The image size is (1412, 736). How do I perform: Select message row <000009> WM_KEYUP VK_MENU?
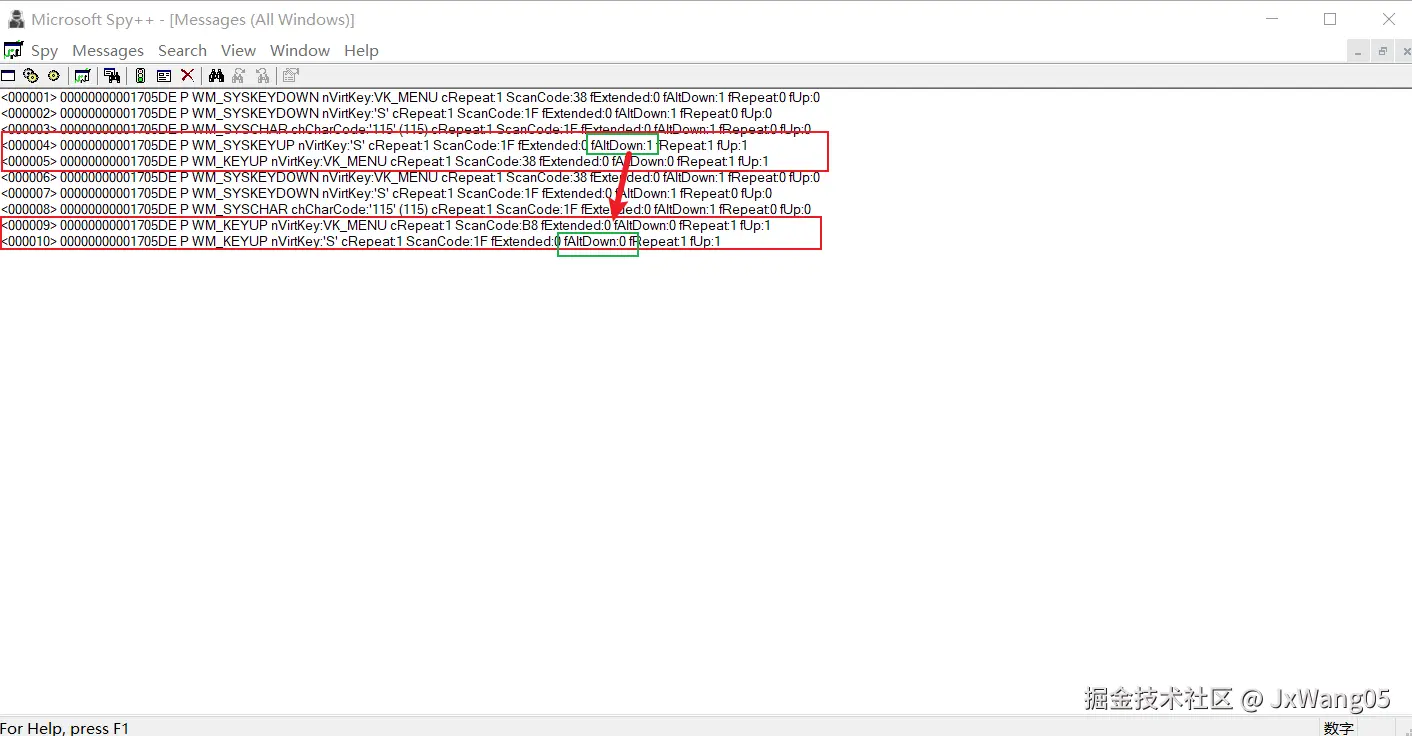[386, 225]
